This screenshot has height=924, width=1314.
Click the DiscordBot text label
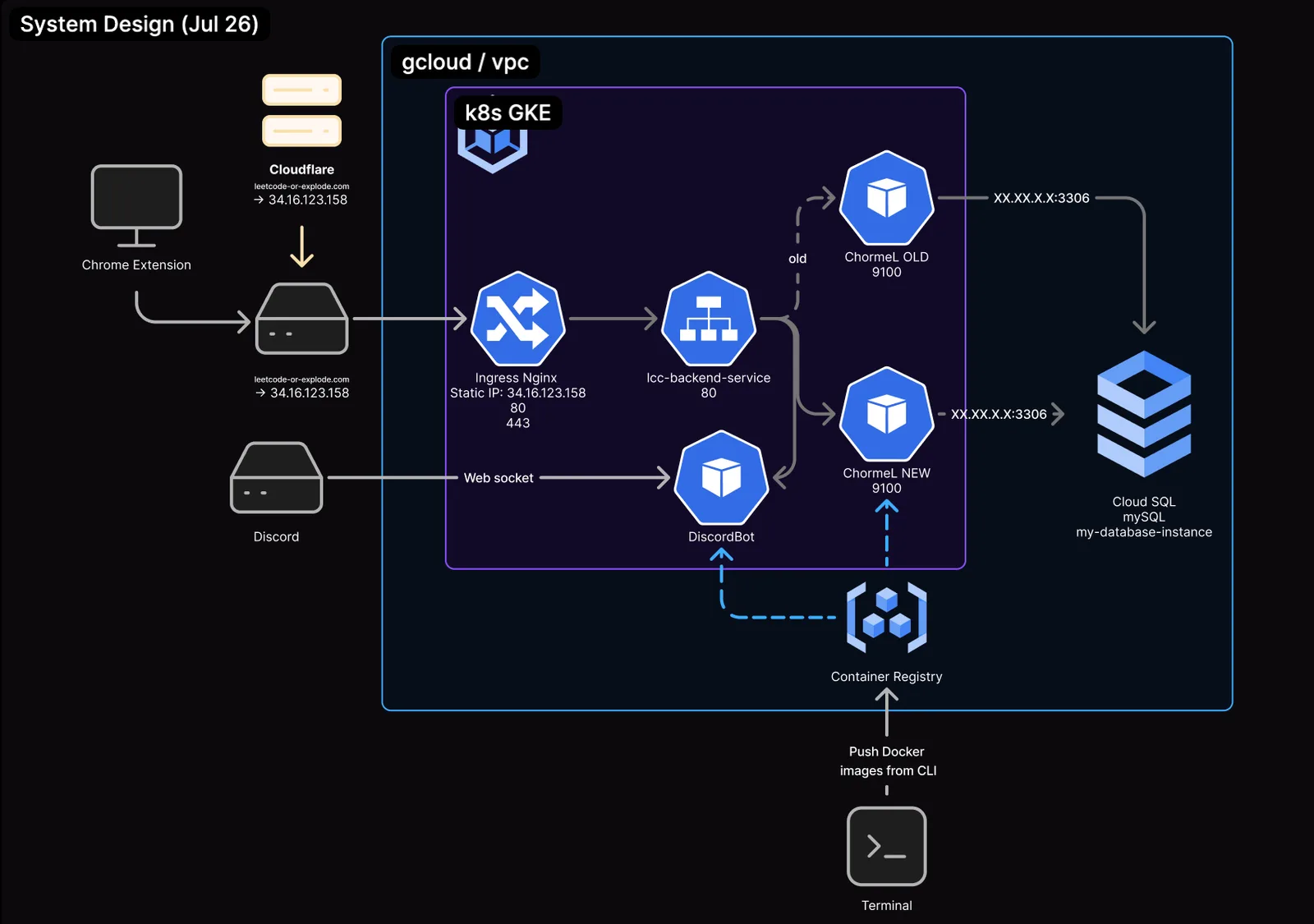tap(721, 536)
